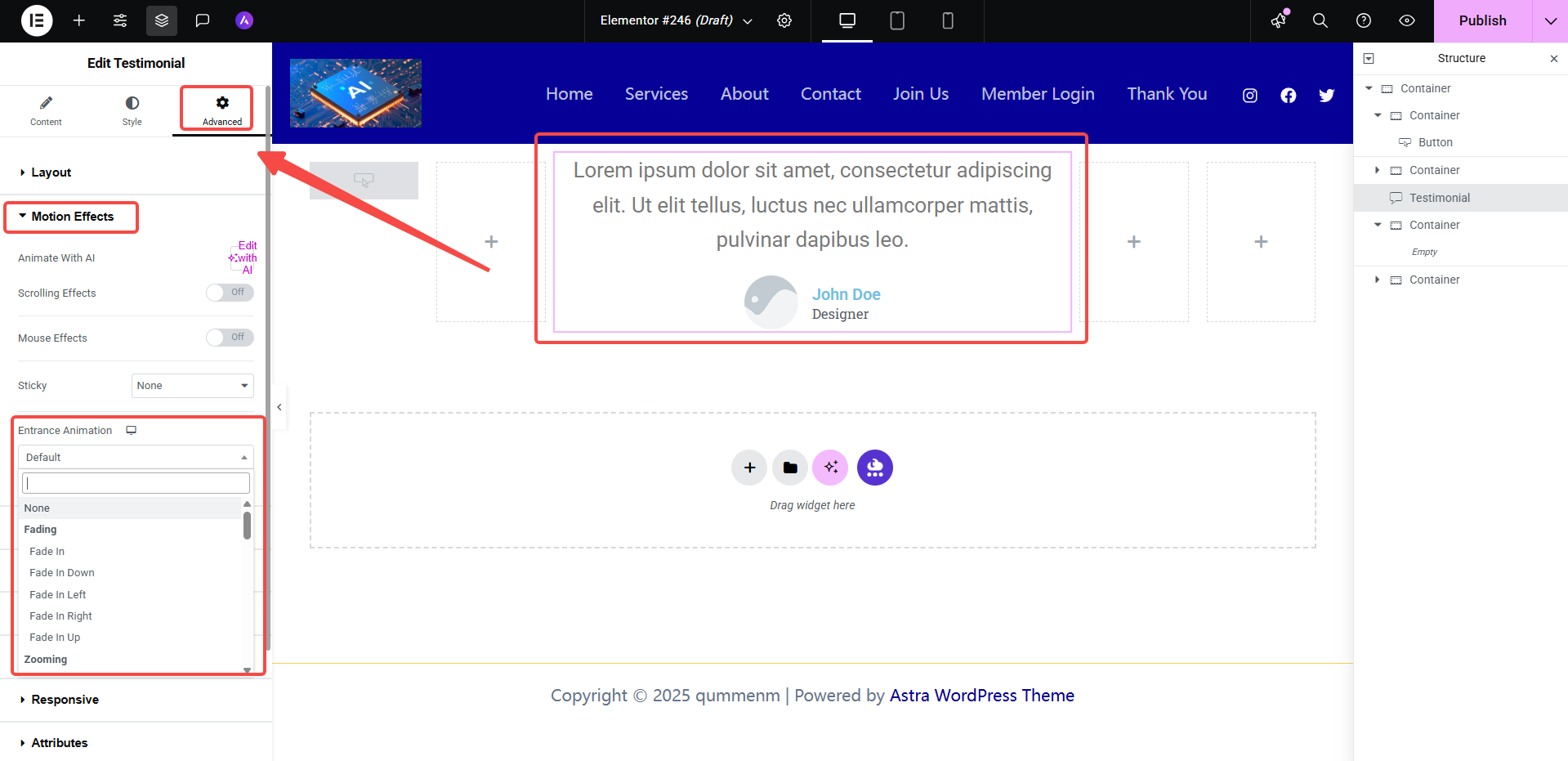This screenshot has width=1568, height=761.
Task: Open the Sticky dropdown
Action: [192, 385]
